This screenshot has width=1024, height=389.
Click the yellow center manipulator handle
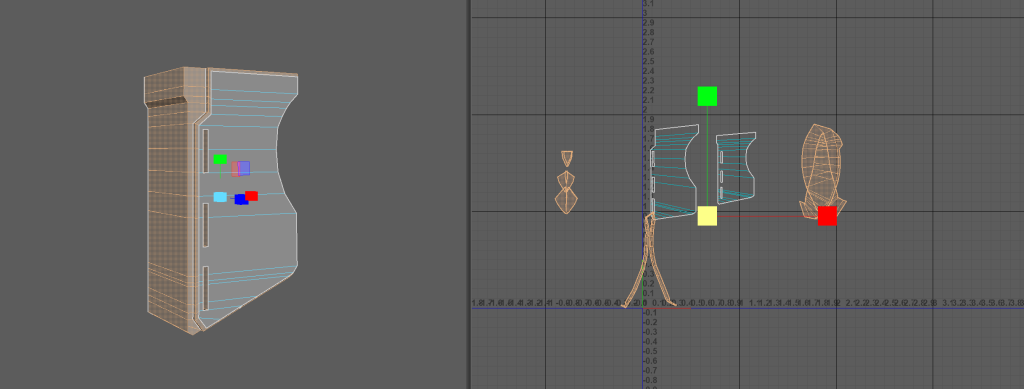tap(707, 216)
